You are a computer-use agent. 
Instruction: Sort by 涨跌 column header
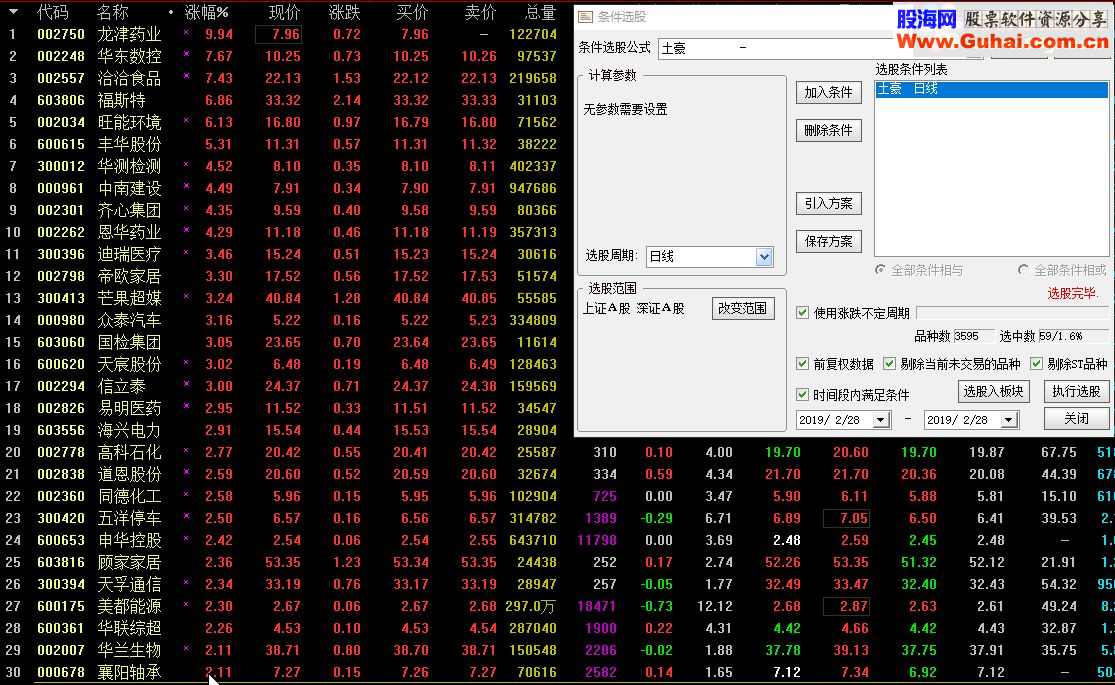pyautogui.click(x=345, y=12)
